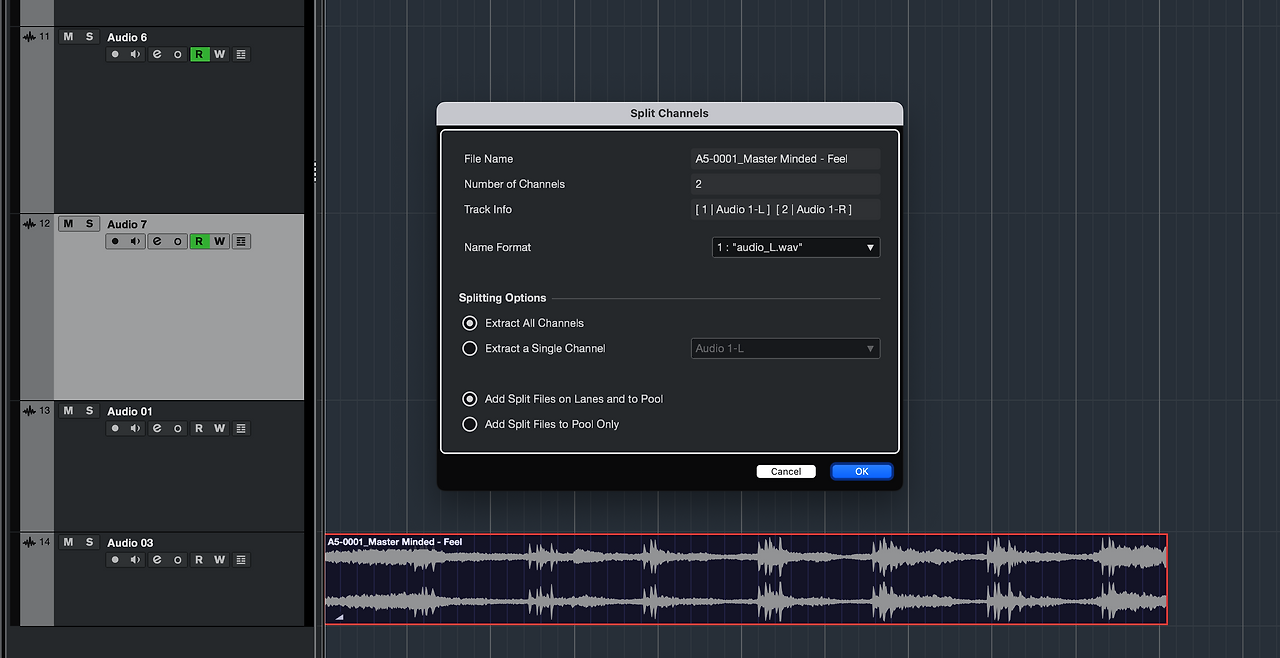The height and width of the screenshot is (658, 1280).
Task: Disable read automation on Audio 7
Action: [199, 241]
